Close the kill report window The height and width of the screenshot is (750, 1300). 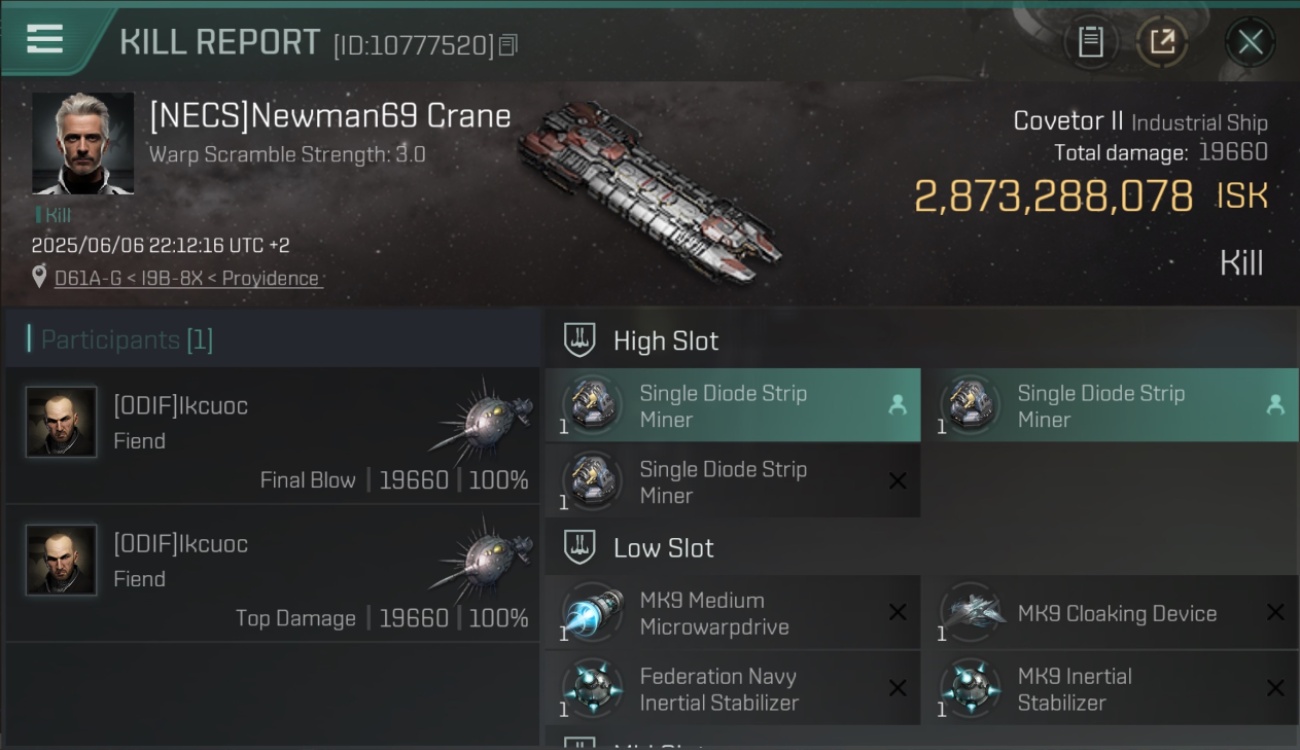(1250, 42)
